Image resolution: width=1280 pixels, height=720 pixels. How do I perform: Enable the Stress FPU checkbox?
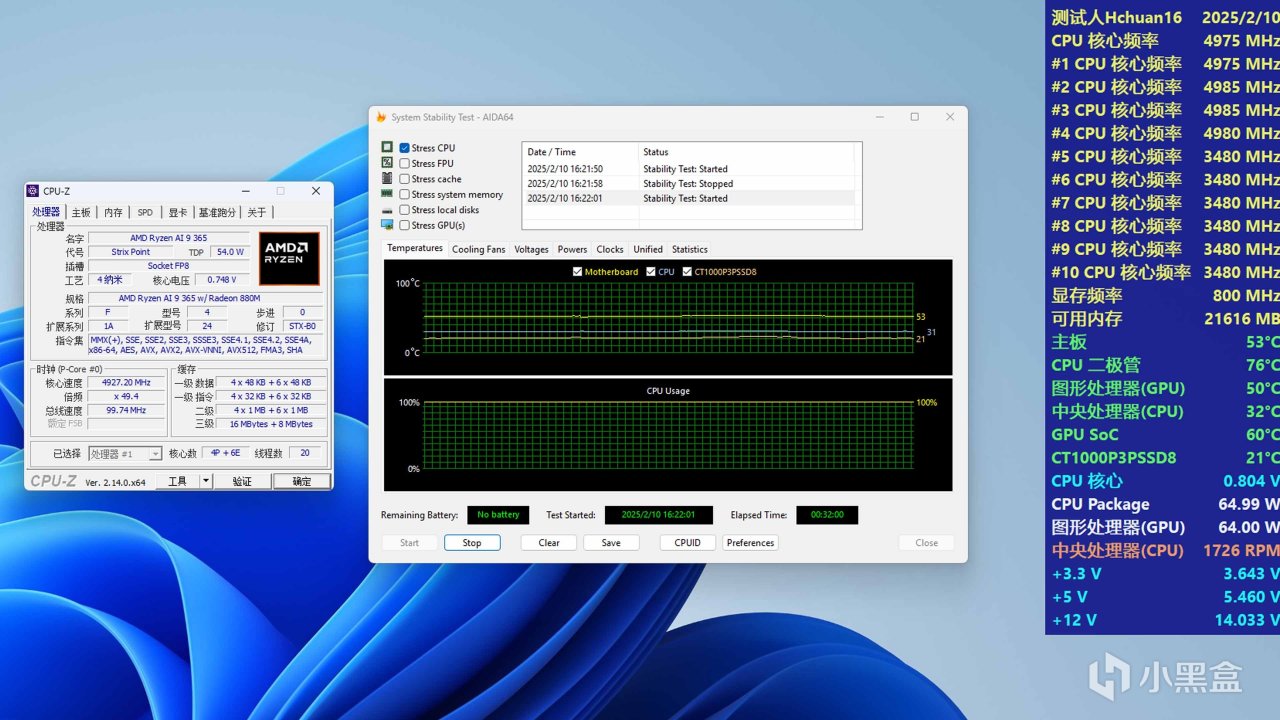coord(404,163)
